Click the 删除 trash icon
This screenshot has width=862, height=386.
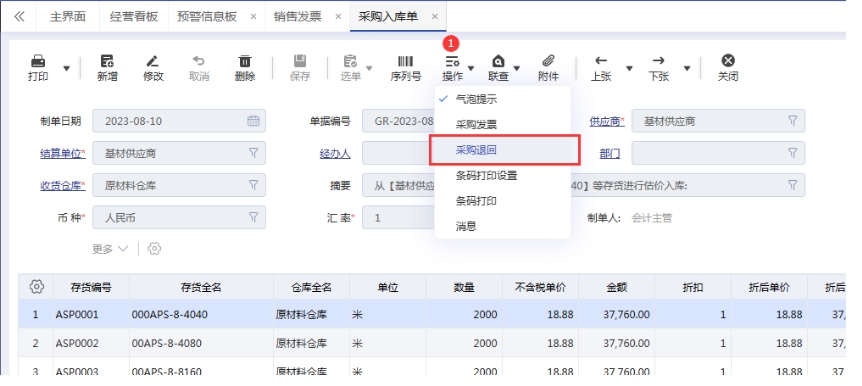(245, 61)
